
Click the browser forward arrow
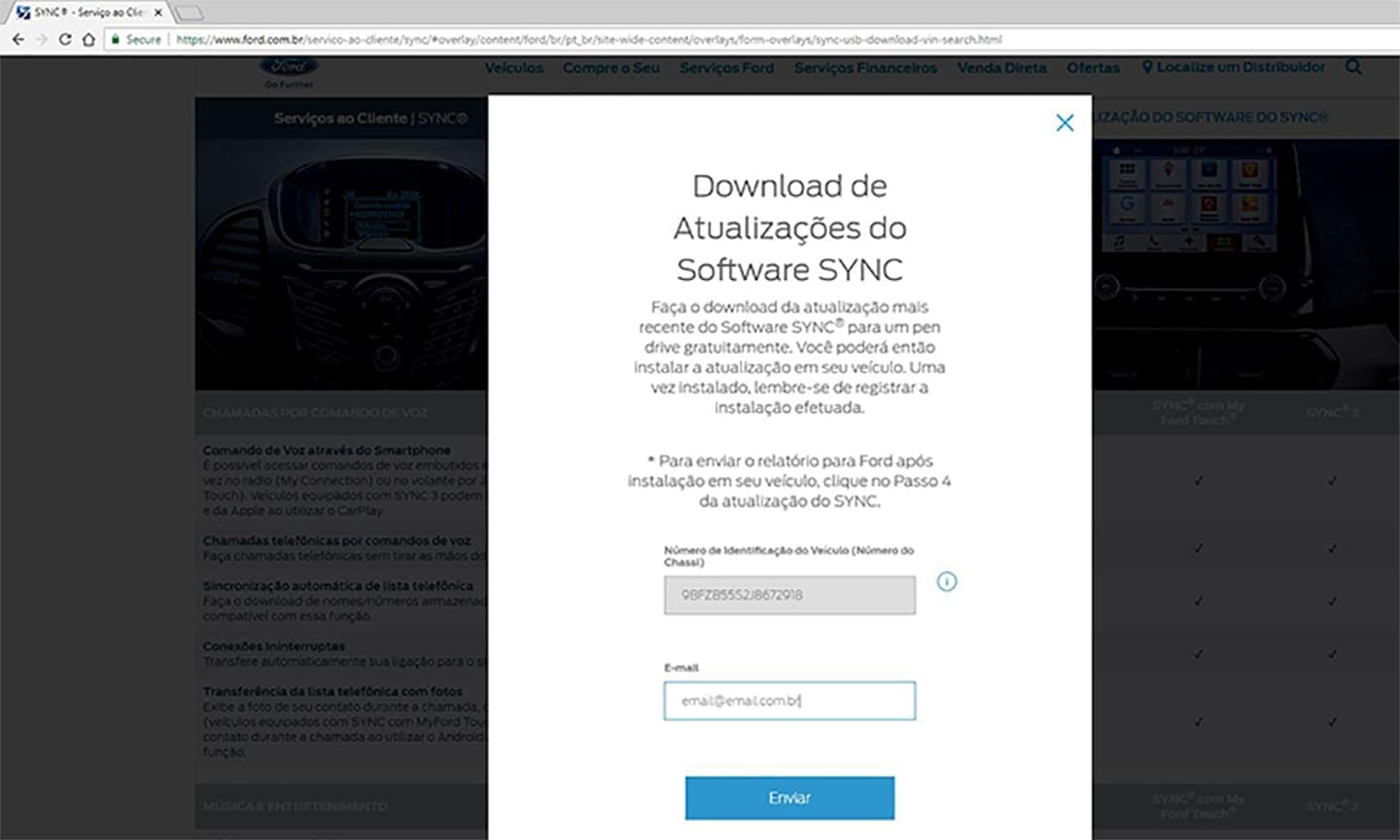click(41, 40)
